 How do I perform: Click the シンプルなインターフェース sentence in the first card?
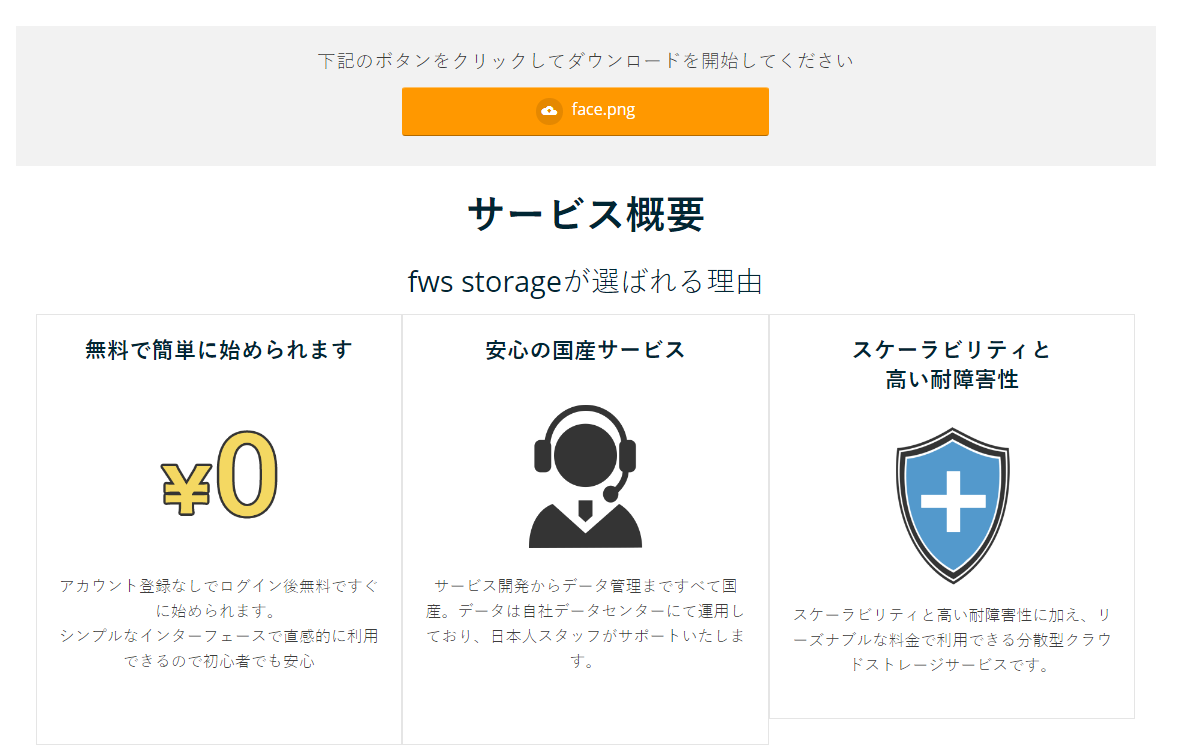(x=219, y=648)
